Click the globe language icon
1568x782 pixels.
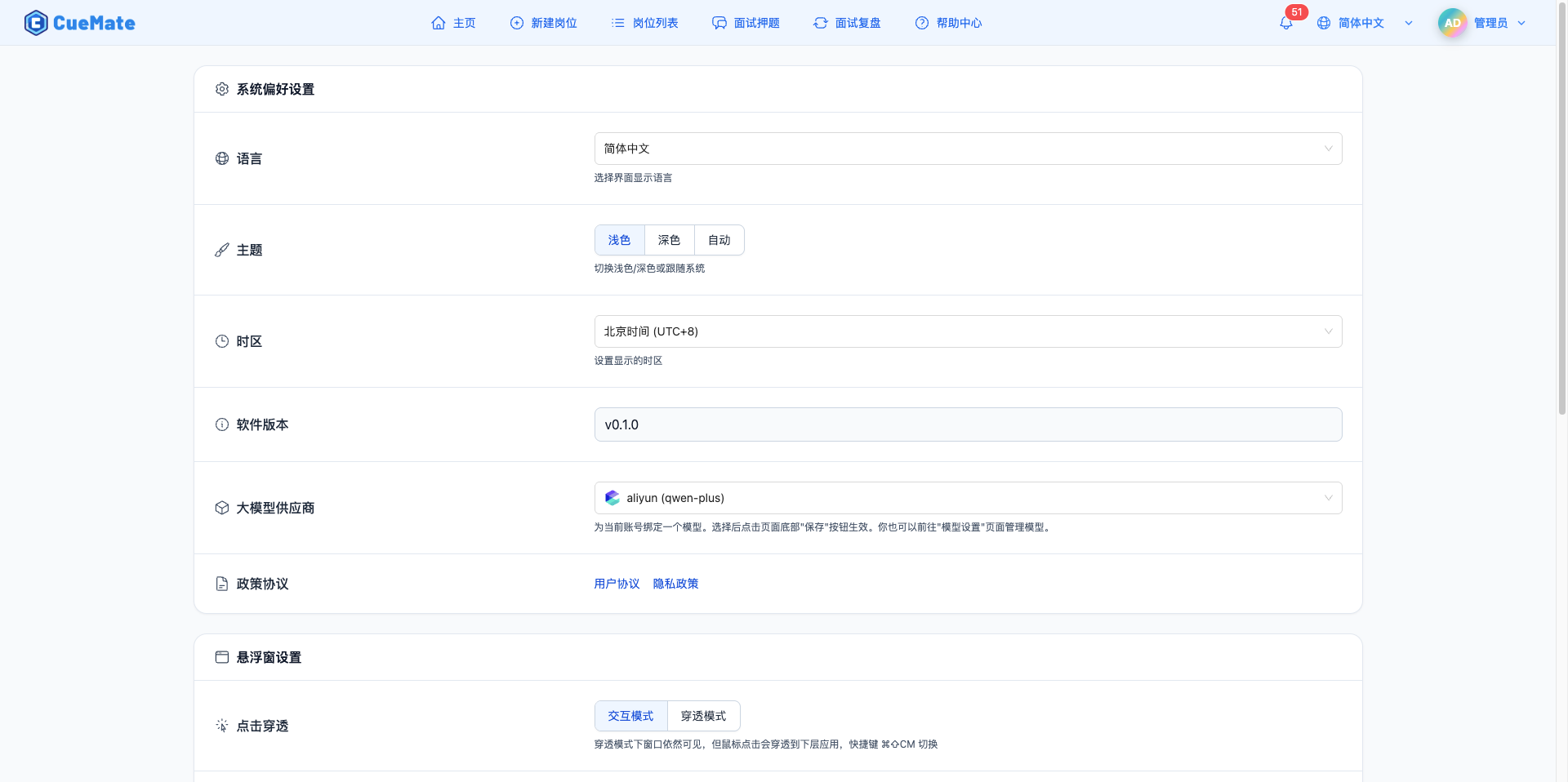(x=1324, y=23)
